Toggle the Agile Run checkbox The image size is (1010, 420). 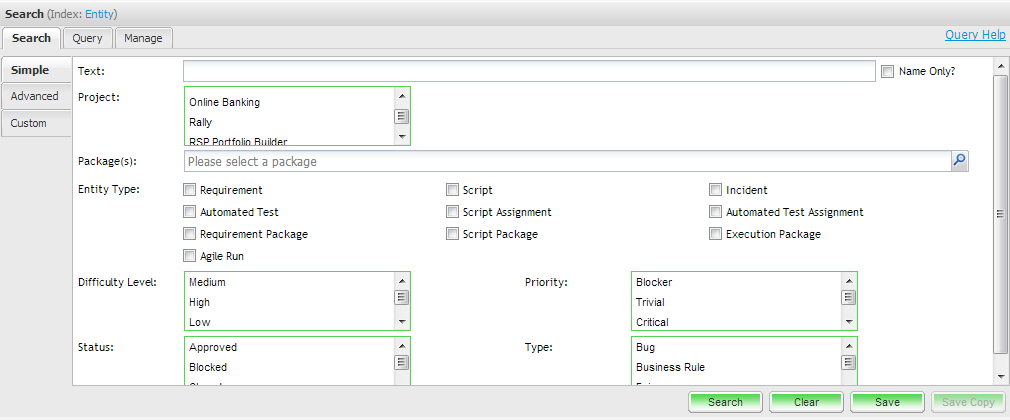[190, 256]
